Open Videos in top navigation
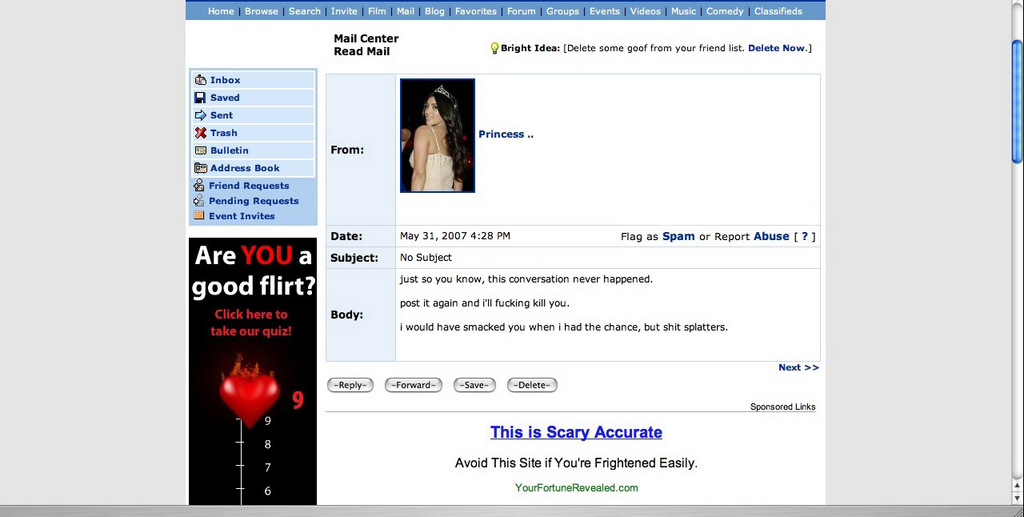 pos(645,11)
